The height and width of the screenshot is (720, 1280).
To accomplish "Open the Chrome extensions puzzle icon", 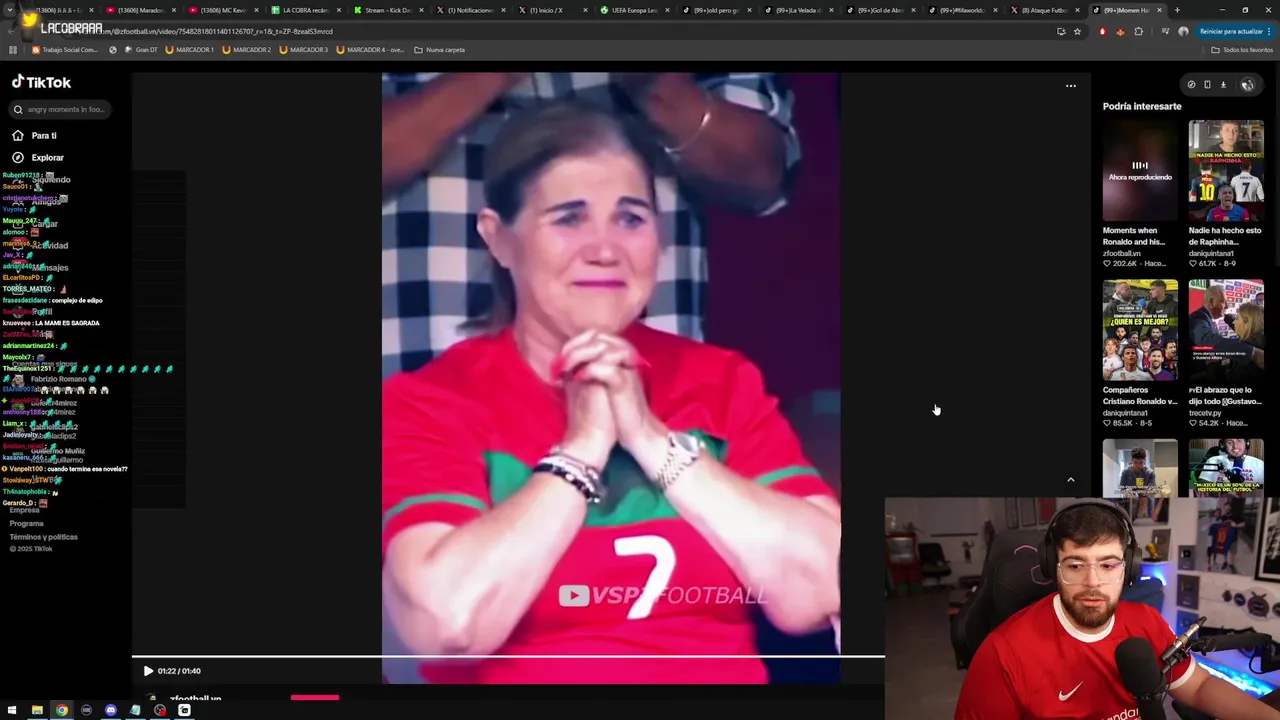I will (1138, 31).
